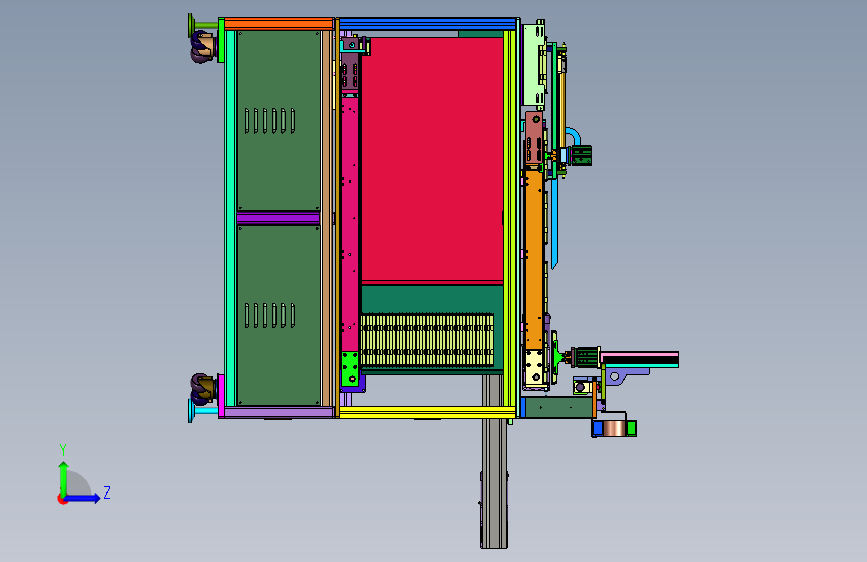Select the slotted yellow grille component
Screen dimensions: 867x562
pyautogui.click(x=426, y=340)
